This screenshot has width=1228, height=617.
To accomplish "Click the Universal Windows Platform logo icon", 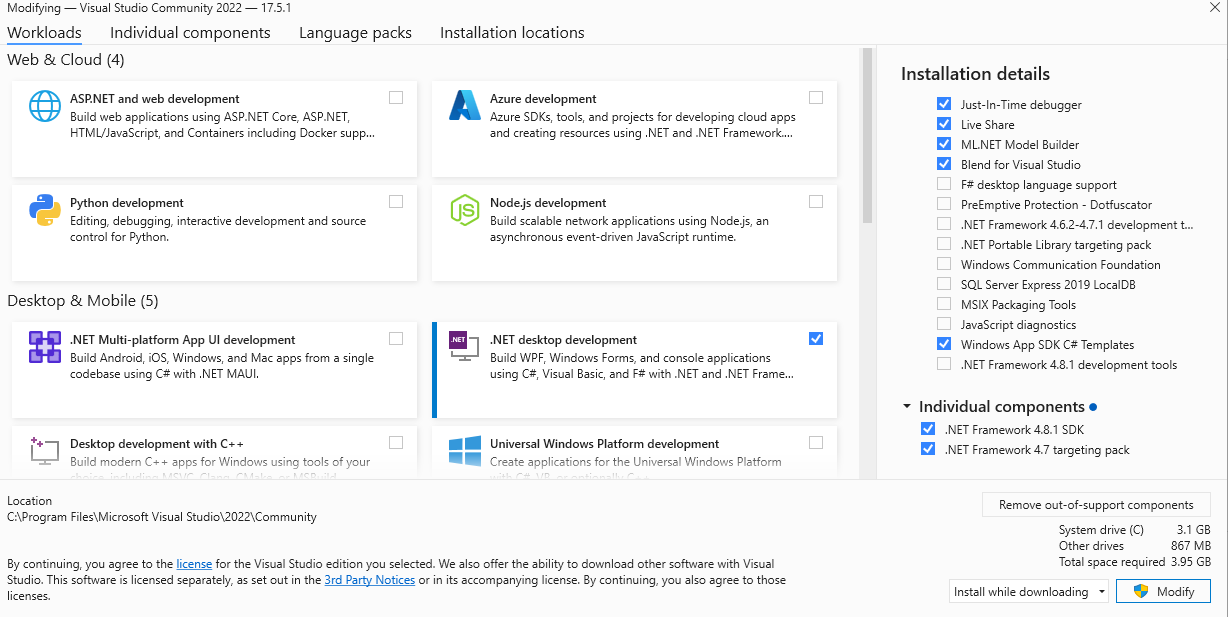I will [465, 451].
